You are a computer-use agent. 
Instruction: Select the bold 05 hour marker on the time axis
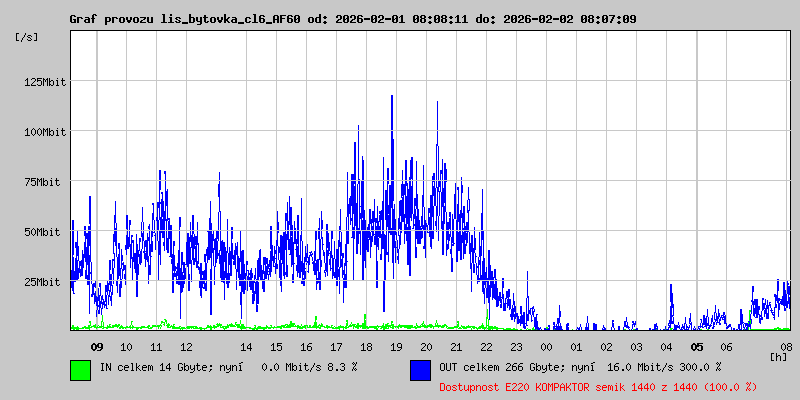(x=696, y=347)
